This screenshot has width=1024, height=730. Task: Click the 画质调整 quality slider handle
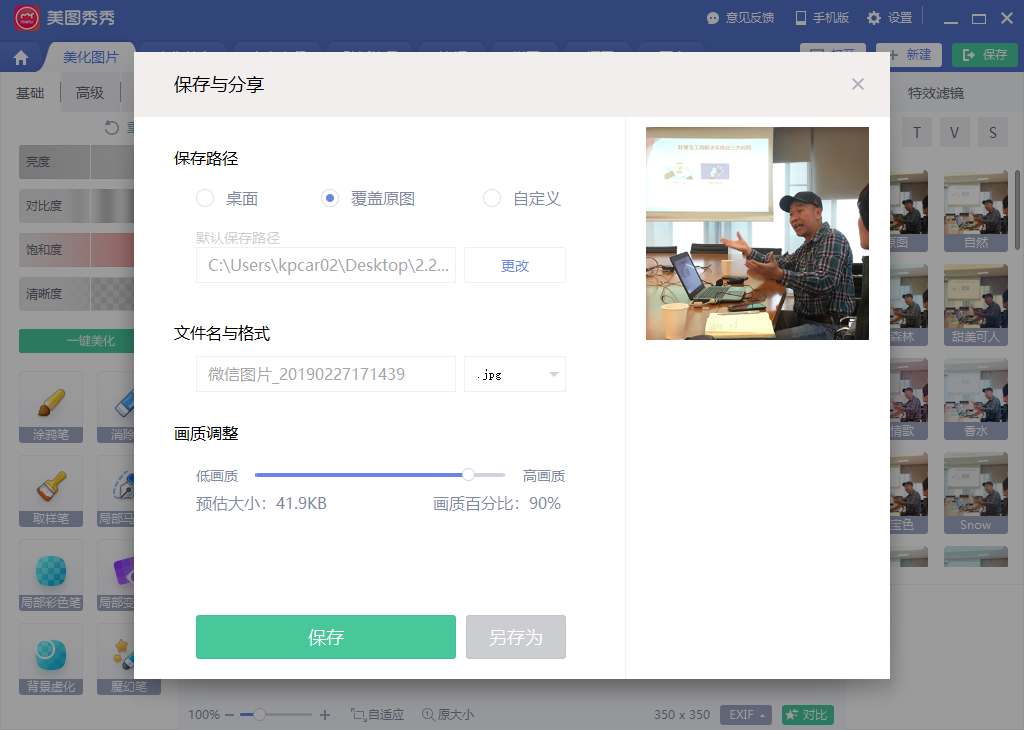pyautogui.click(x=468, y=475)
